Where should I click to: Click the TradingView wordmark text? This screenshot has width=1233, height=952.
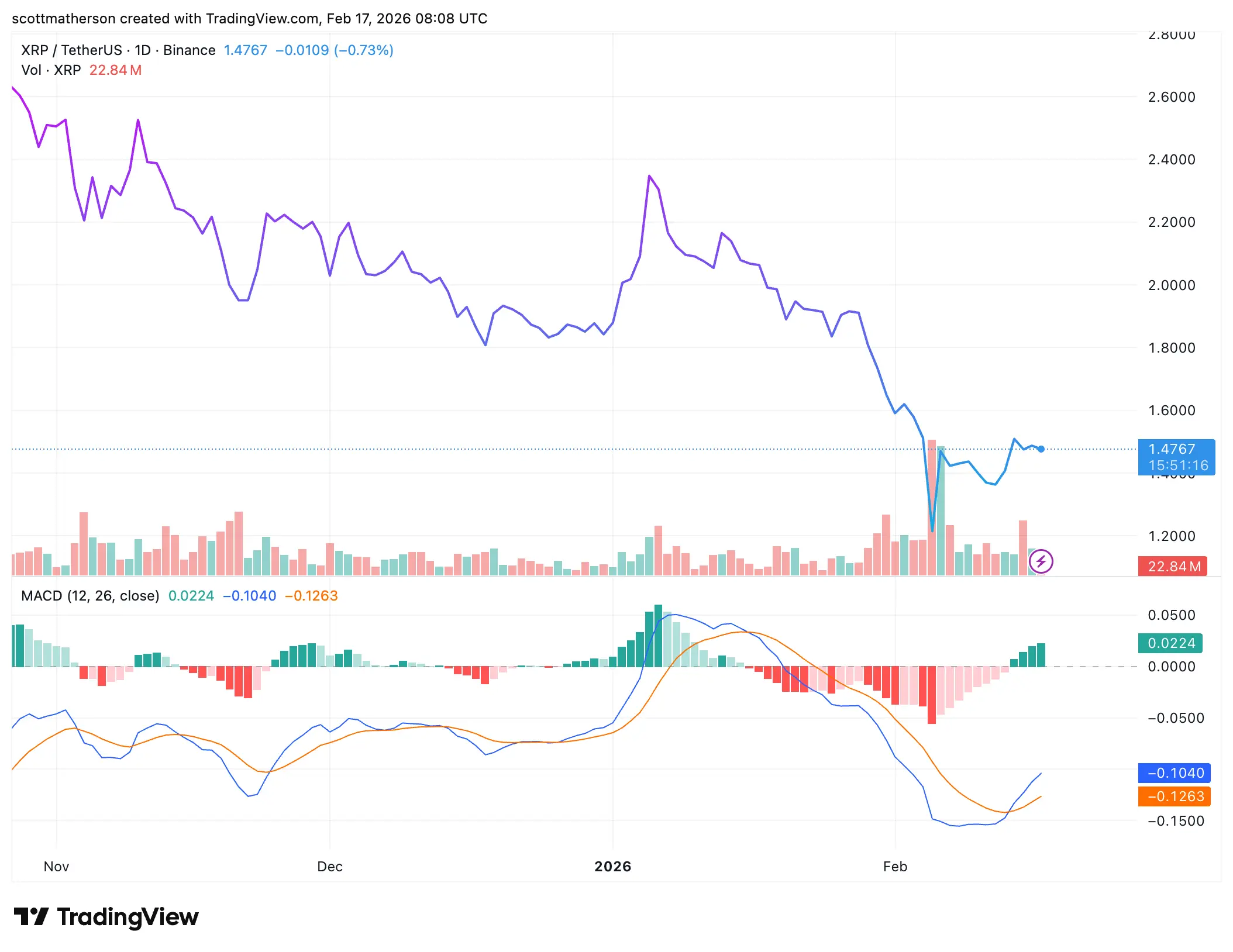pyautogui.click(x=128, y=916)
